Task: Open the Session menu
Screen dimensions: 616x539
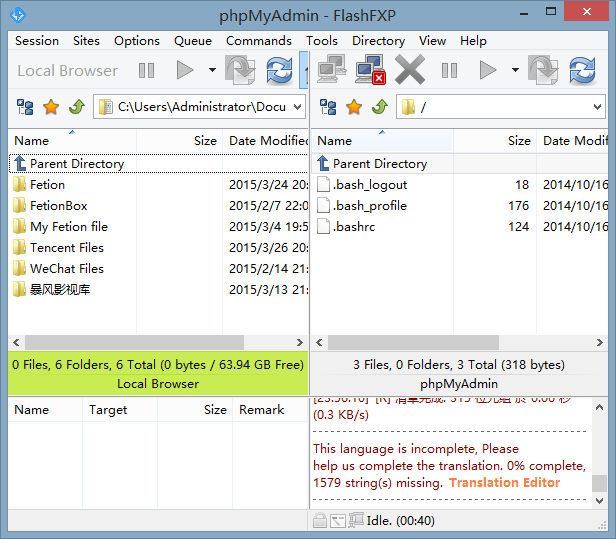Action: [x=37, y=41]
